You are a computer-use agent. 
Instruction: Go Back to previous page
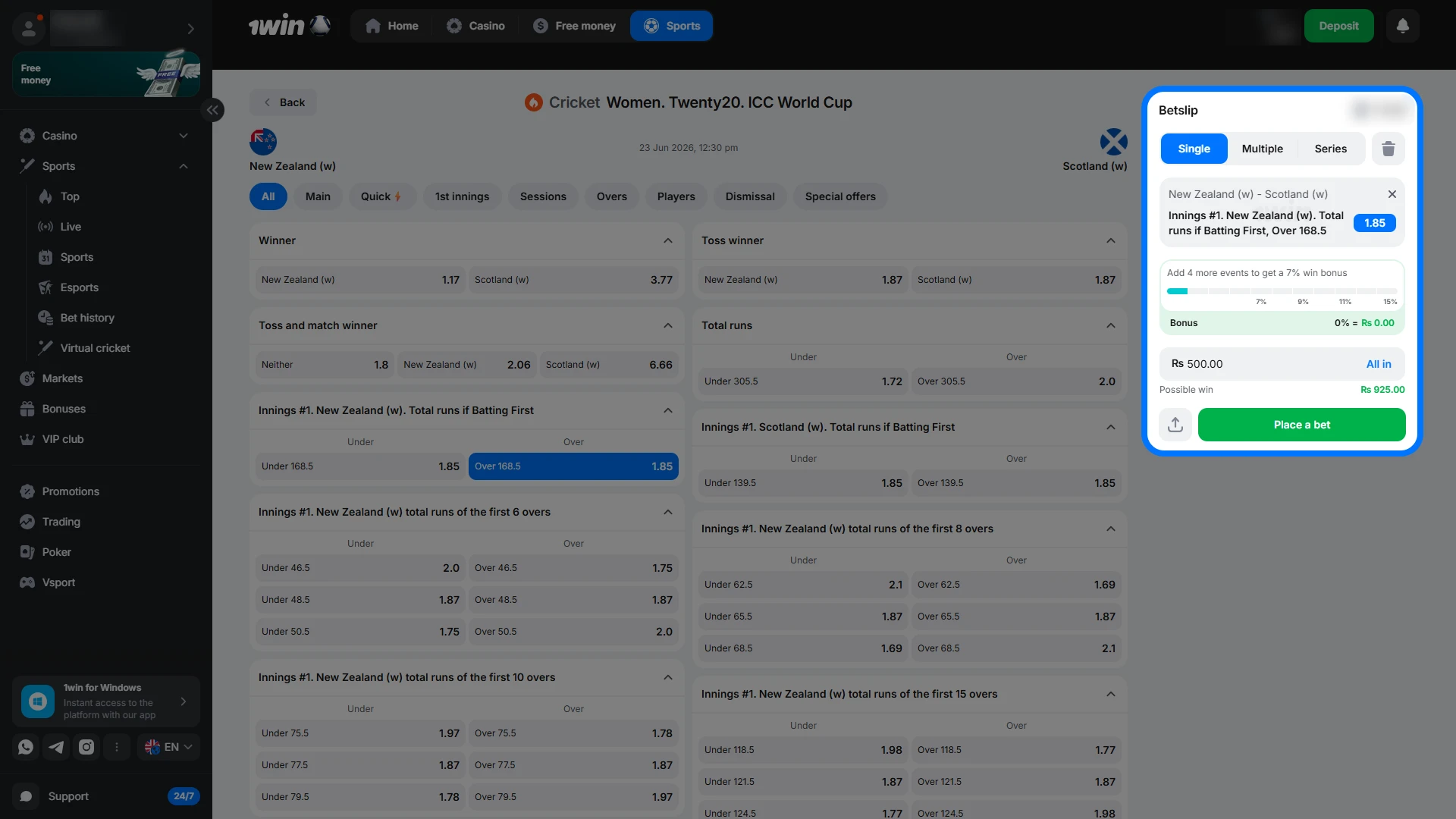tap(284, 102)
